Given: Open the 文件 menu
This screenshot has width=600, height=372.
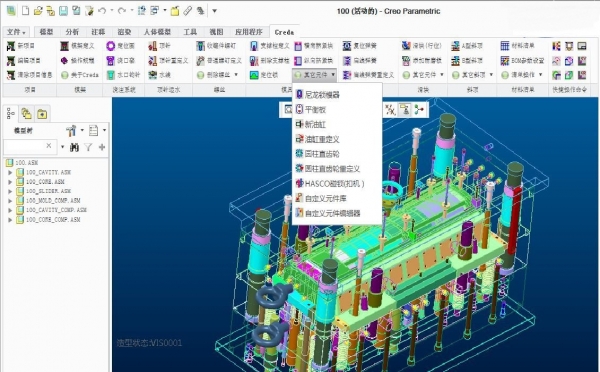Looking at the screenshot, I should (x=16, y=32).
